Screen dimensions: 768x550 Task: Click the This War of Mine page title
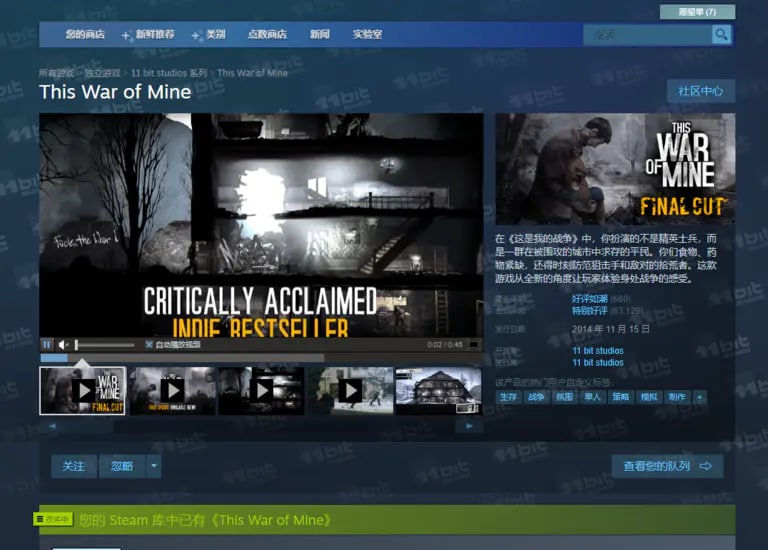(x=115, y=92)
